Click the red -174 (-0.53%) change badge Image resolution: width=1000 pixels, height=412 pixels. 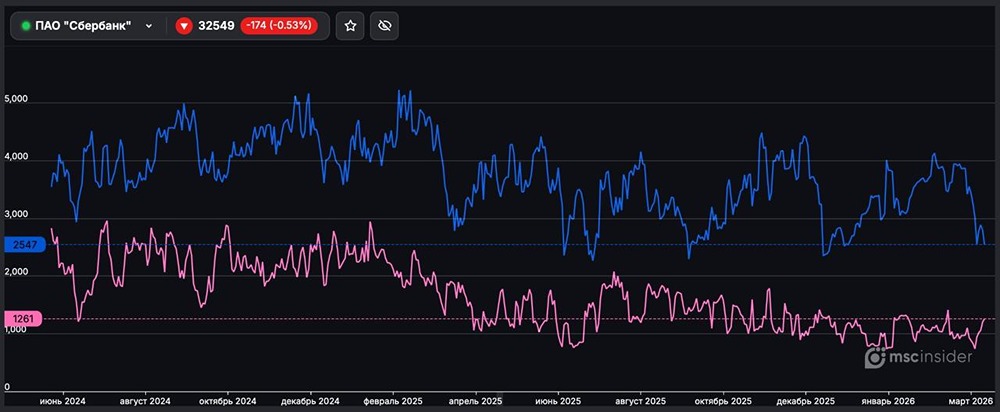[x=278, y=26]
